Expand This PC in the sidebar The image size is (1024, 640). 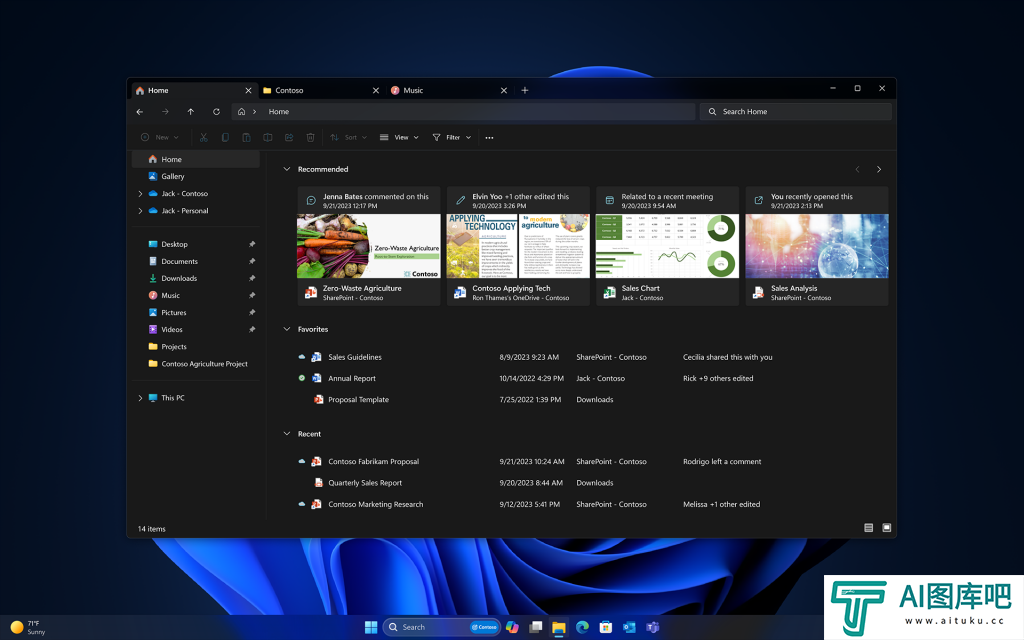[140, 398]
